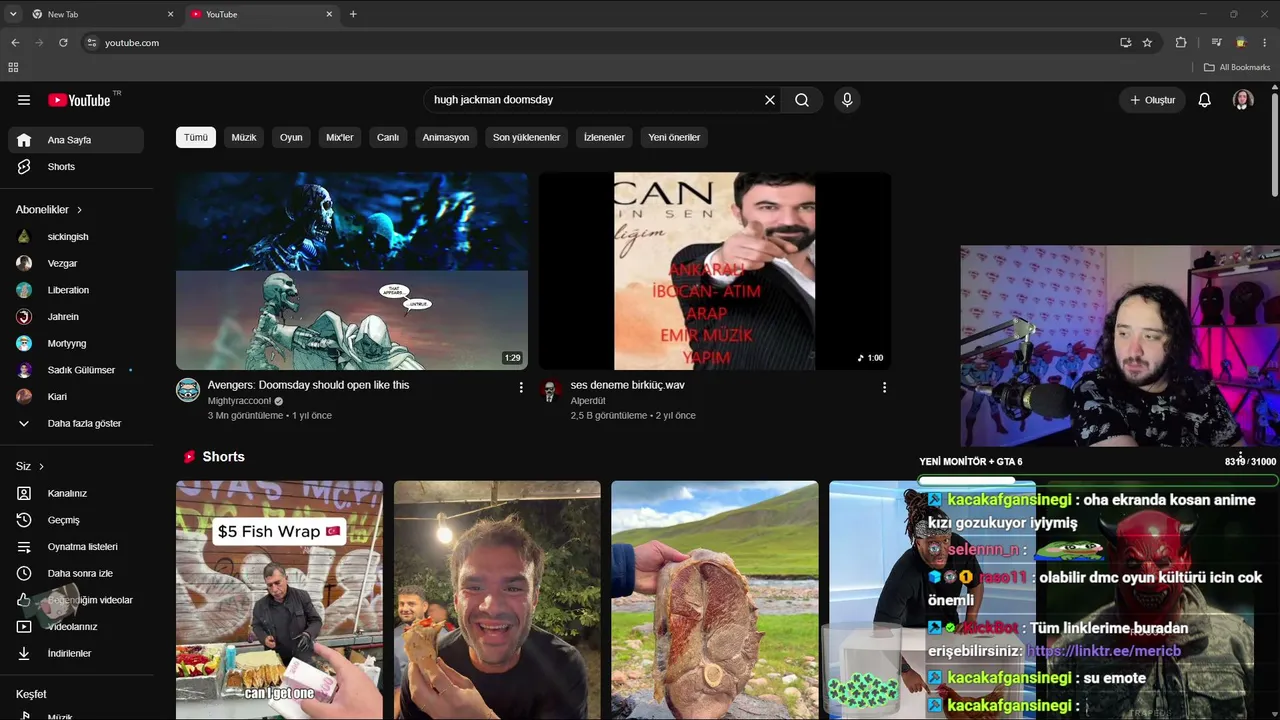The image size is (1280, 720).
Task: Play the Avengers: Doomsday video thumbnail
Action: tap(352, 271)
